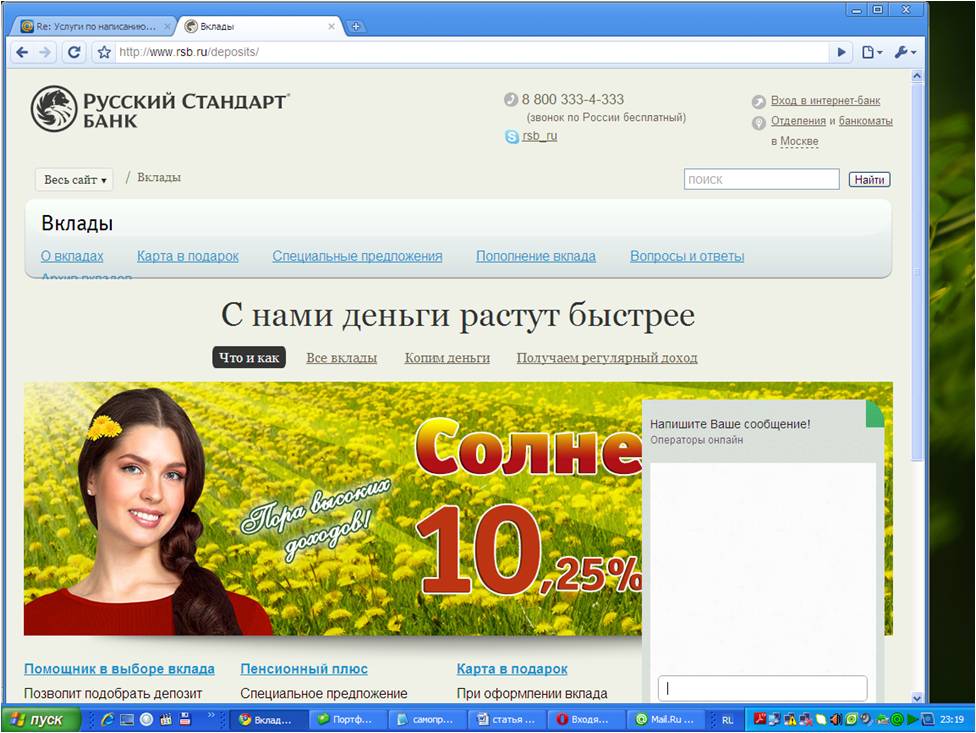This screenshot has height=733, width=976.
Task: Open 'Карта в подарок' link below the banner
Action: click(x=512, y=669)
